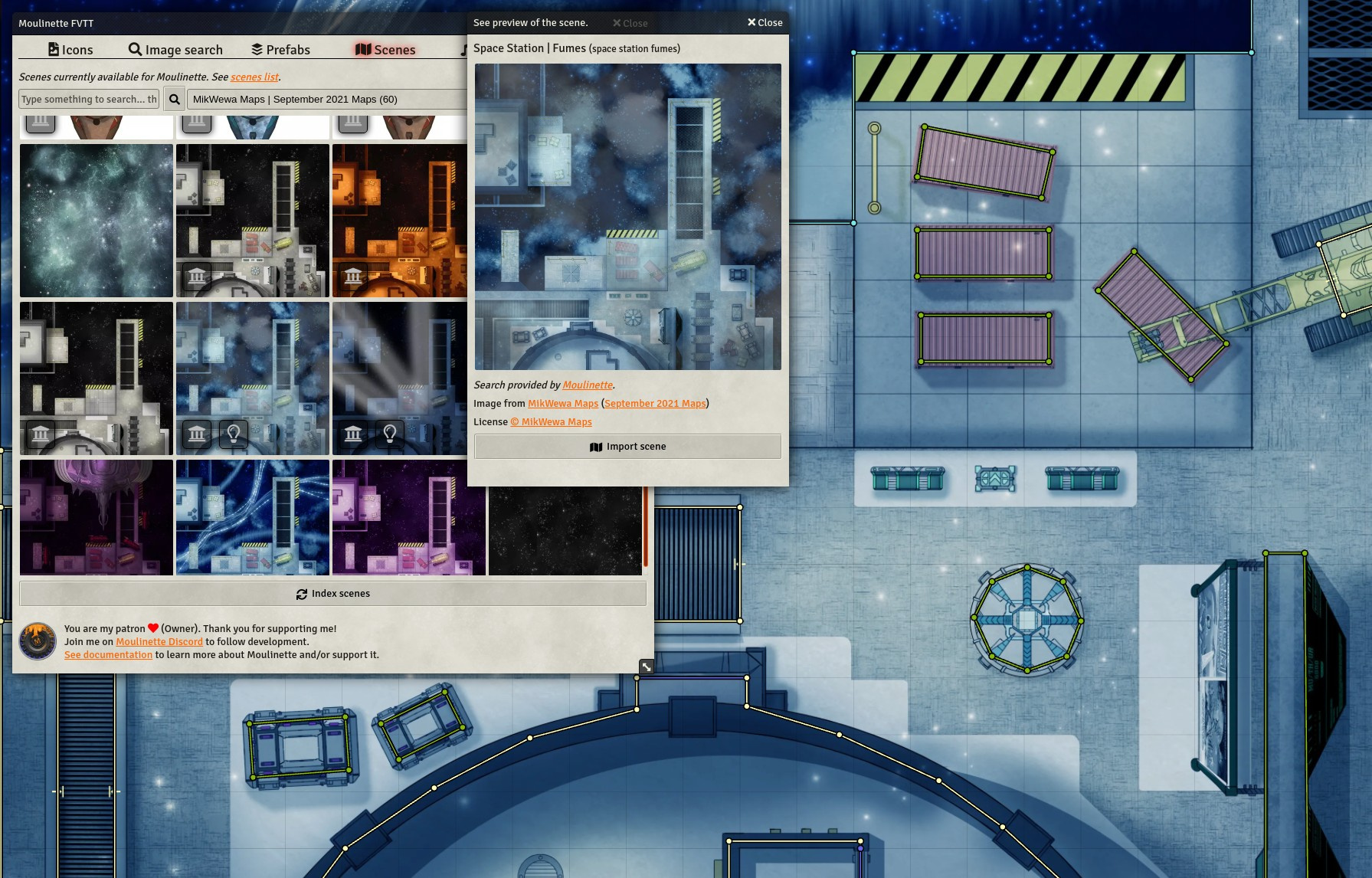The width and height of the screenshot is (1372, 878).
Task: Click the '© MikWewa Maps' license link
Action: pyautogui.click(x=551, y=422)
